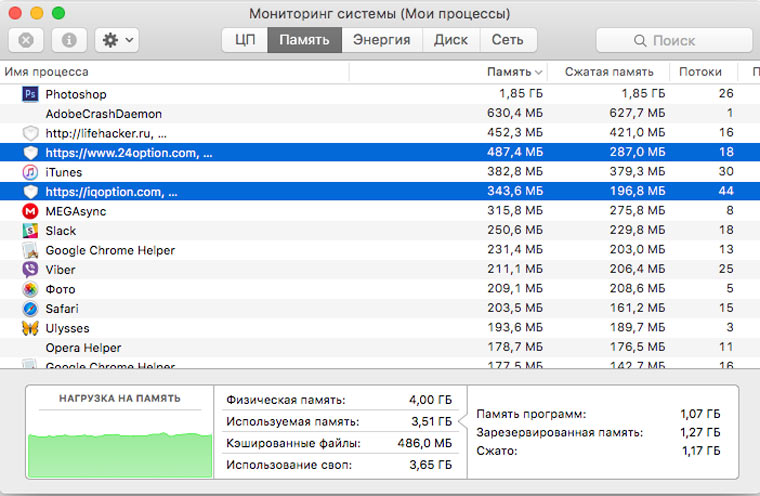760x496 pixels.
Task: Select the http://lifehacker.ru process name
Action: coord(106,133)
